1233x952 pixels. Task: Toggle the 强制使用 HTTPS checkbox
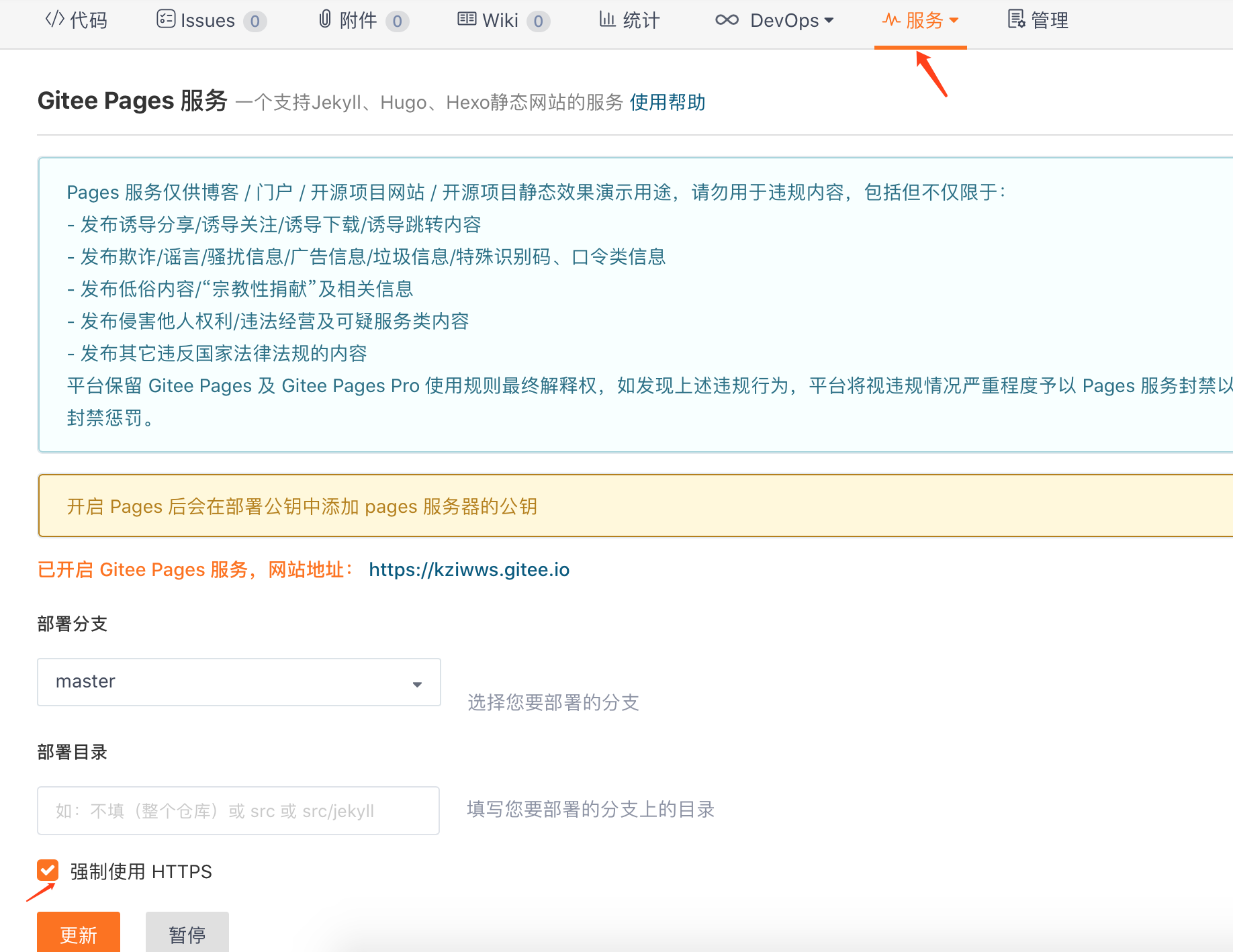tap(48, 871)
